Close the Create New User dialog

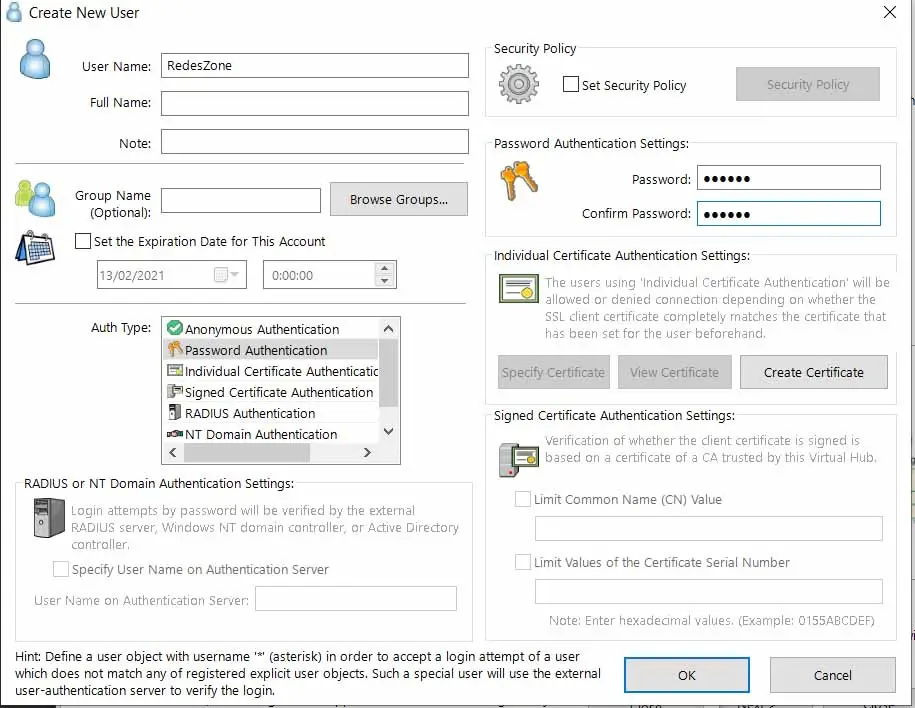(x=889, y=12)
